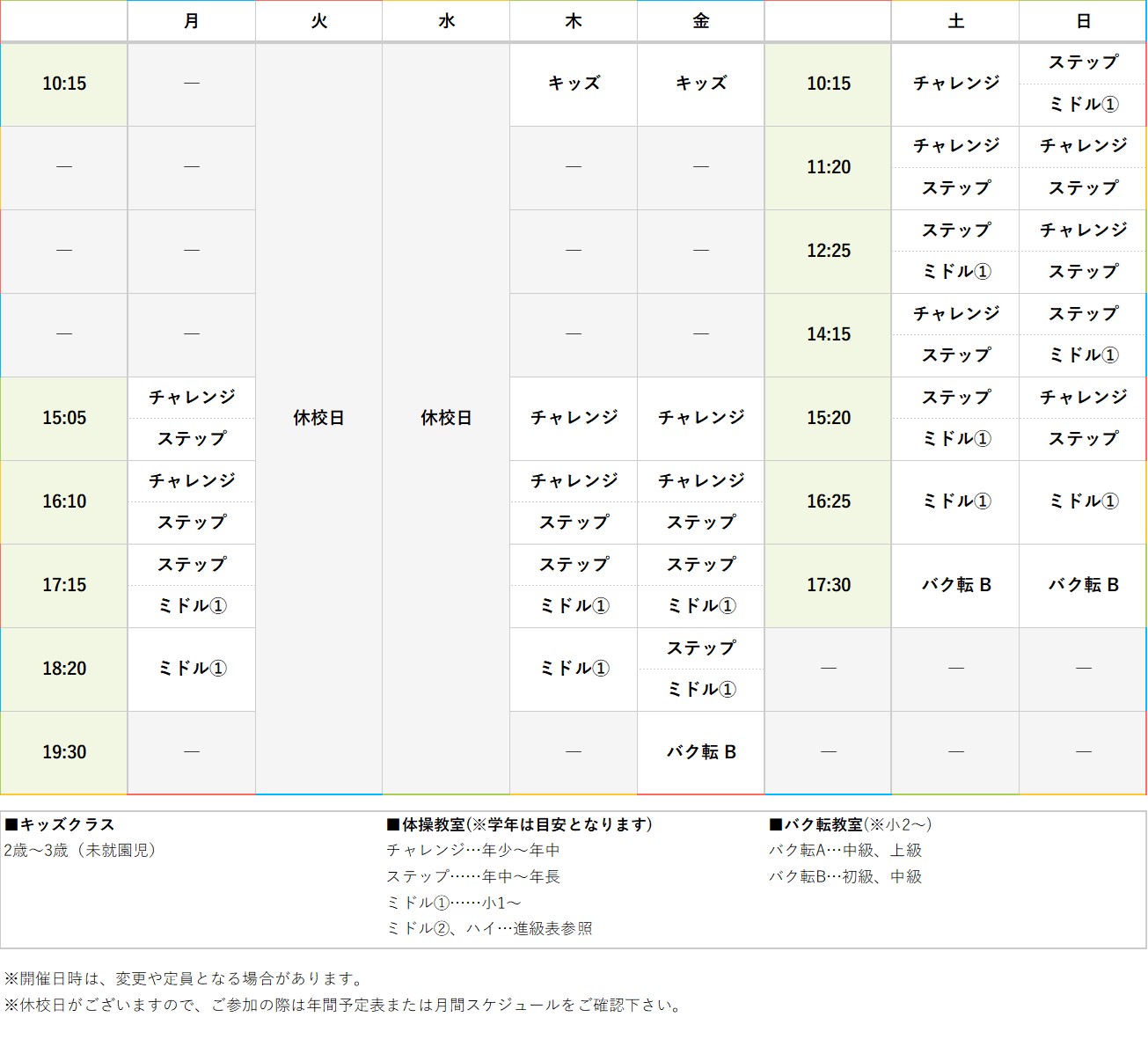This screenshot has width=1148, height=1039.
Task: Select the 月 column header
Action: tap(191, 21)
